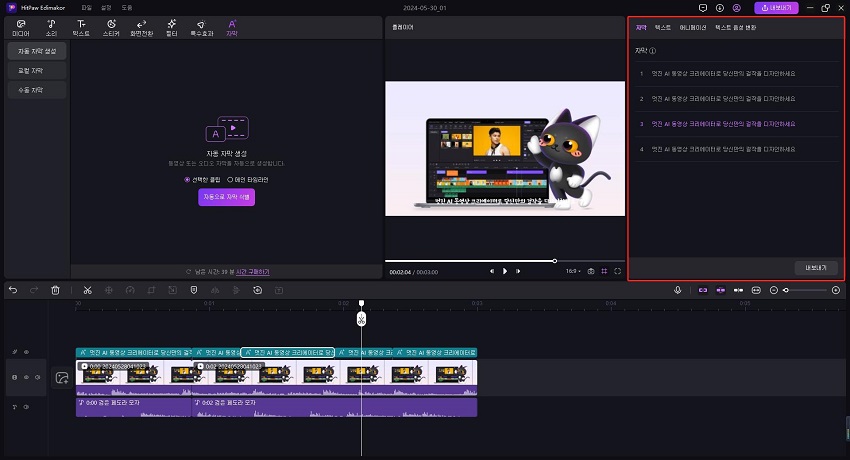This screenshot has width=850, height=460.
Task: Open the user account icon in title bar
Action: [737, 8]
